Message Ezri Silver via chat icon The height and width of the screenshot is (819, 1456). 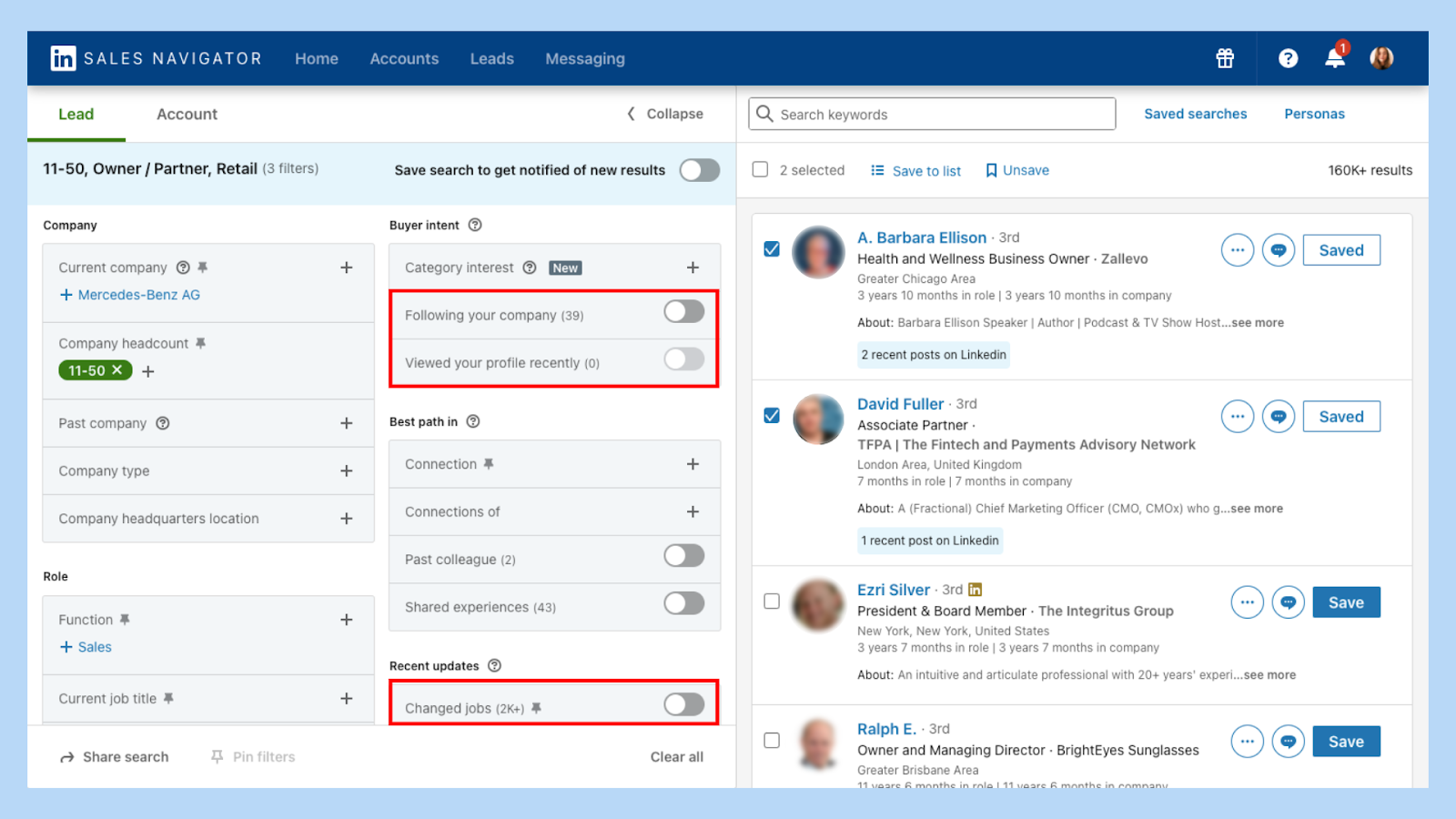coord(1289,602)
